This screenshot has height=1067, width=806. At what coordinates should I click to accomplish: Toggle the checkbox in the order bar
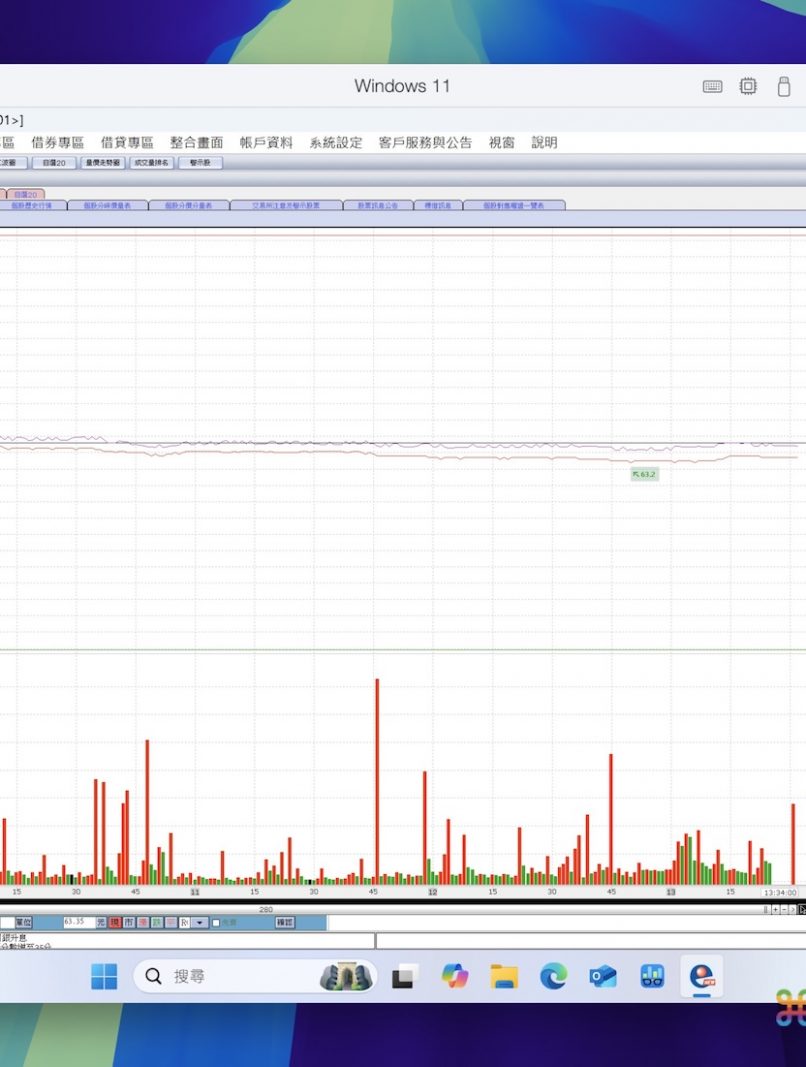click(216, 922)
